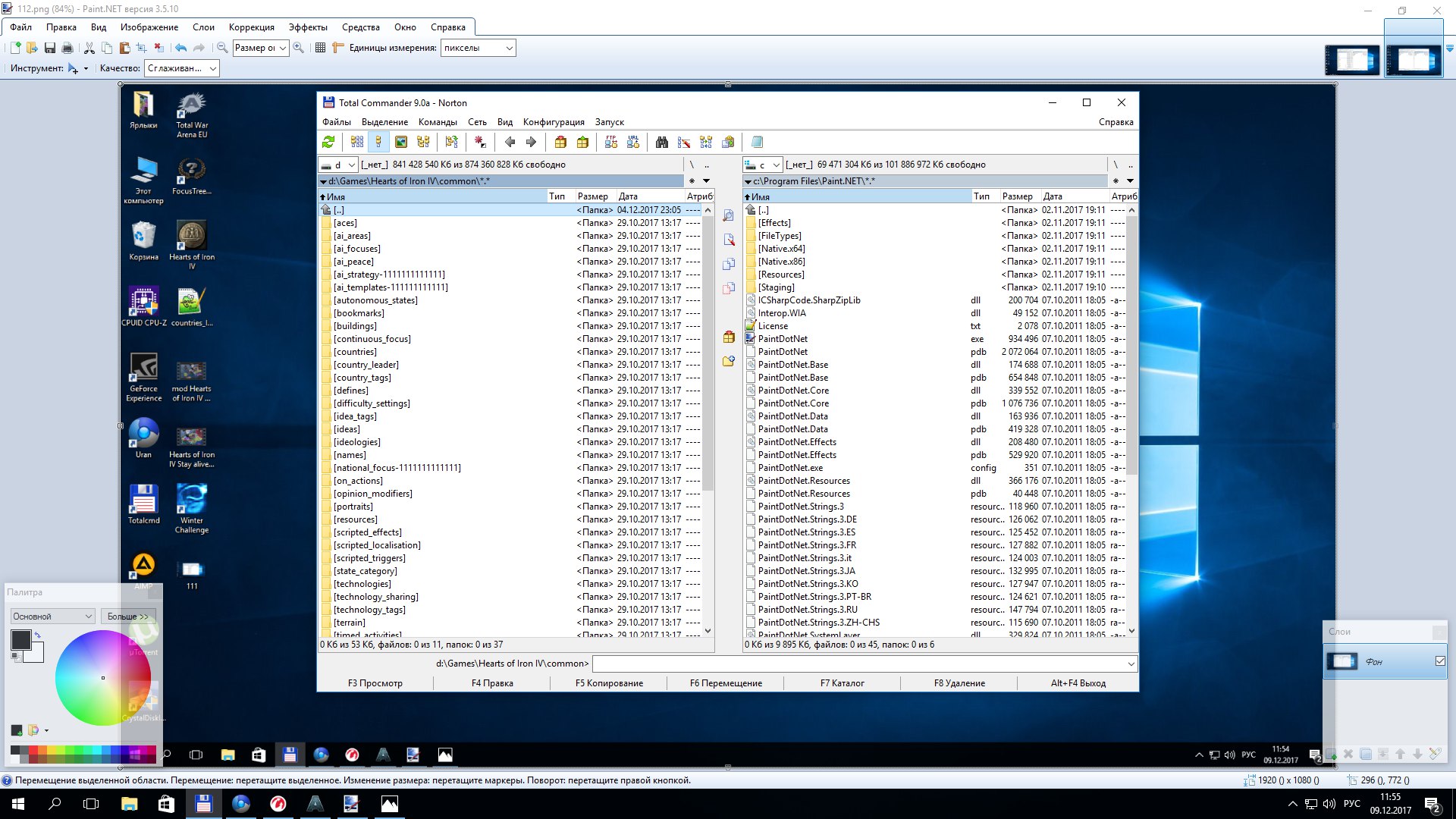Expand the palette management dropdown arrow
This screenshot has width=1456, height=819.
[46, 731]
